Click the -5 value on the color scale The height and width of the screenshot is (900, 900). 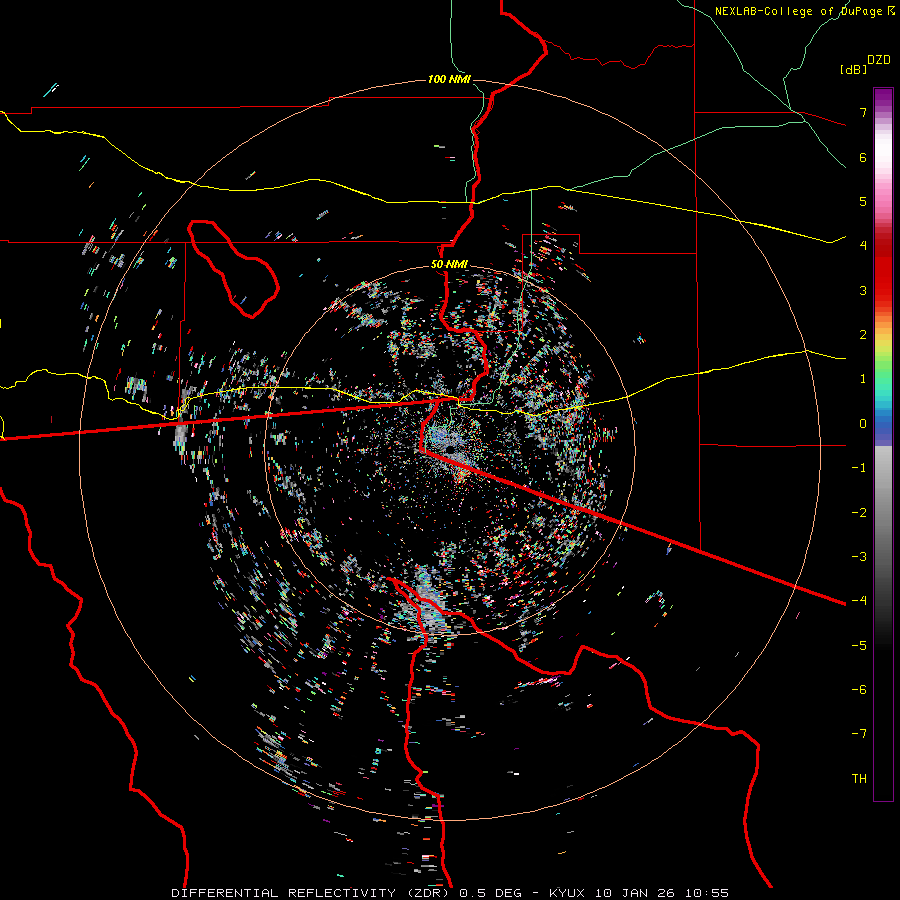(x=859, y=646)
